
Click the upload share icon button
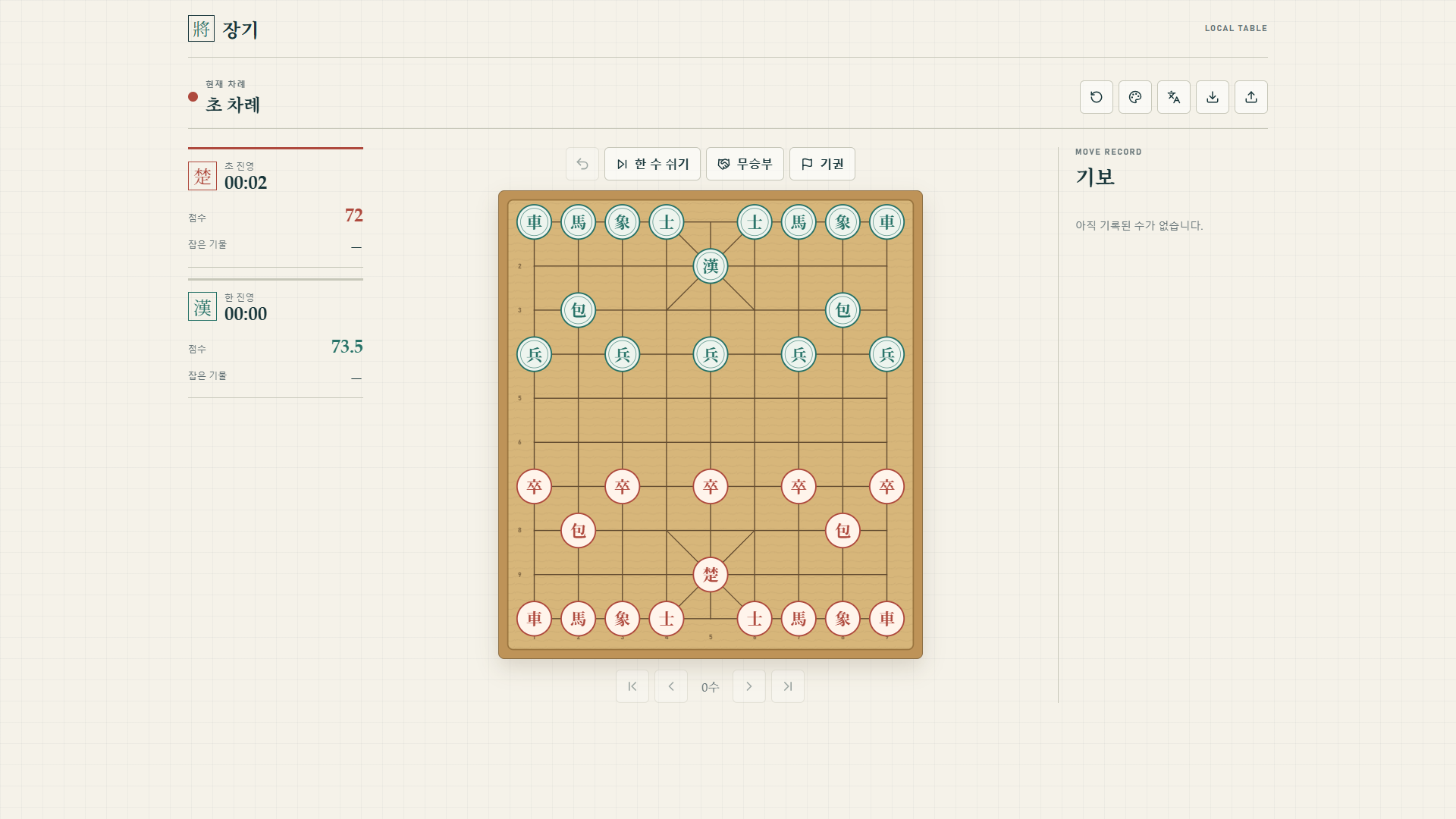tap(1250, 97)
